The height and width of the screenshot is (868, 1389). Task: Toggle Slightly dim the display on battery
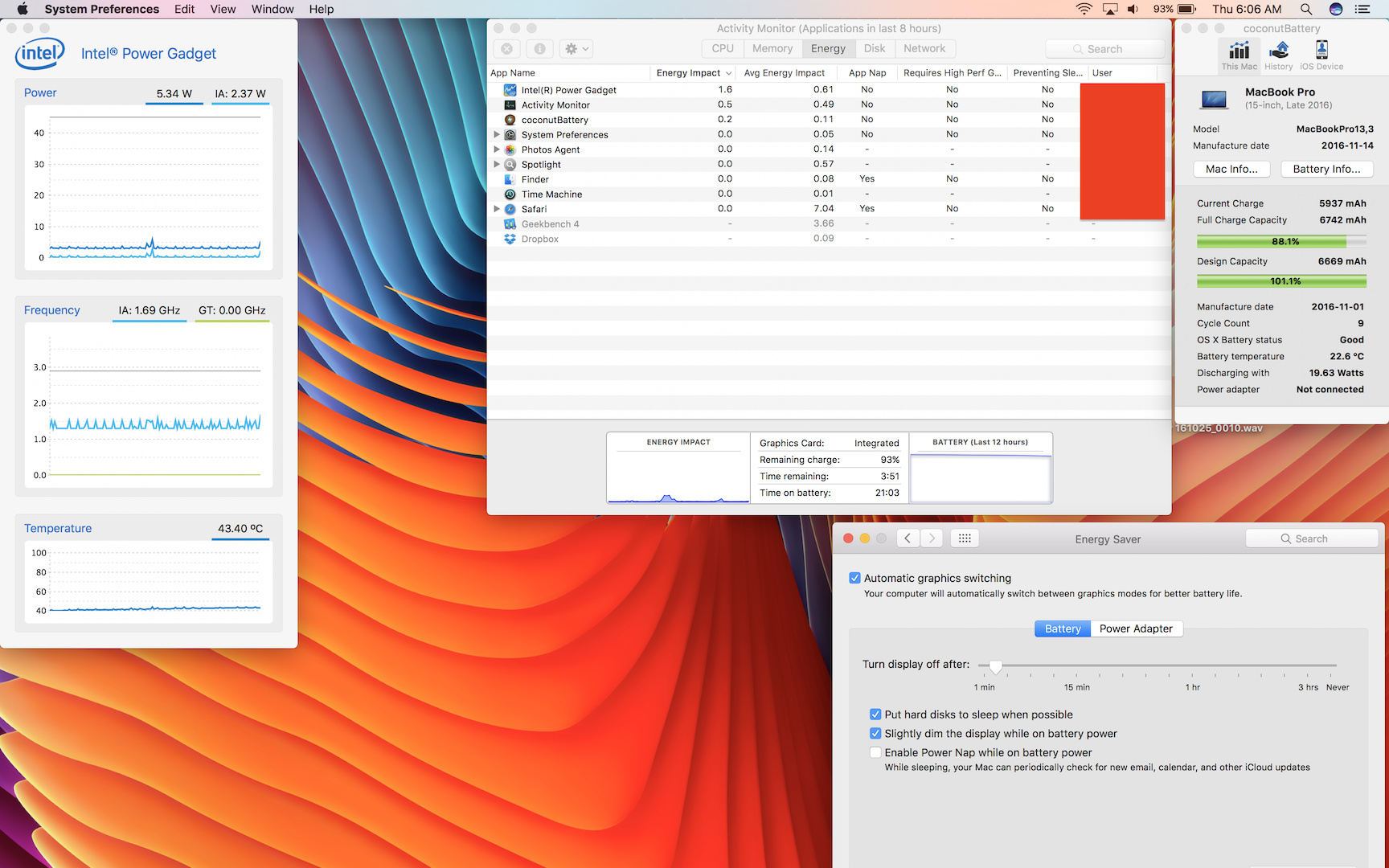tap(875, 734)
